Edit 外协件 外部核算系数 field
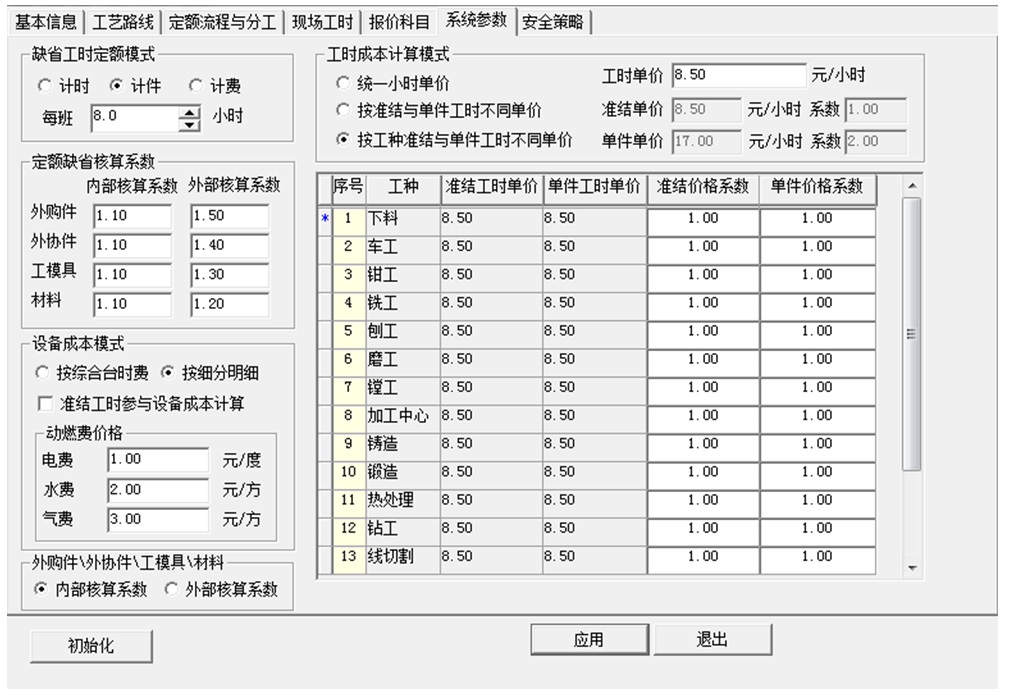This screenshot has width=1009, height=699. pyautogui.click(x=230, y=246)
